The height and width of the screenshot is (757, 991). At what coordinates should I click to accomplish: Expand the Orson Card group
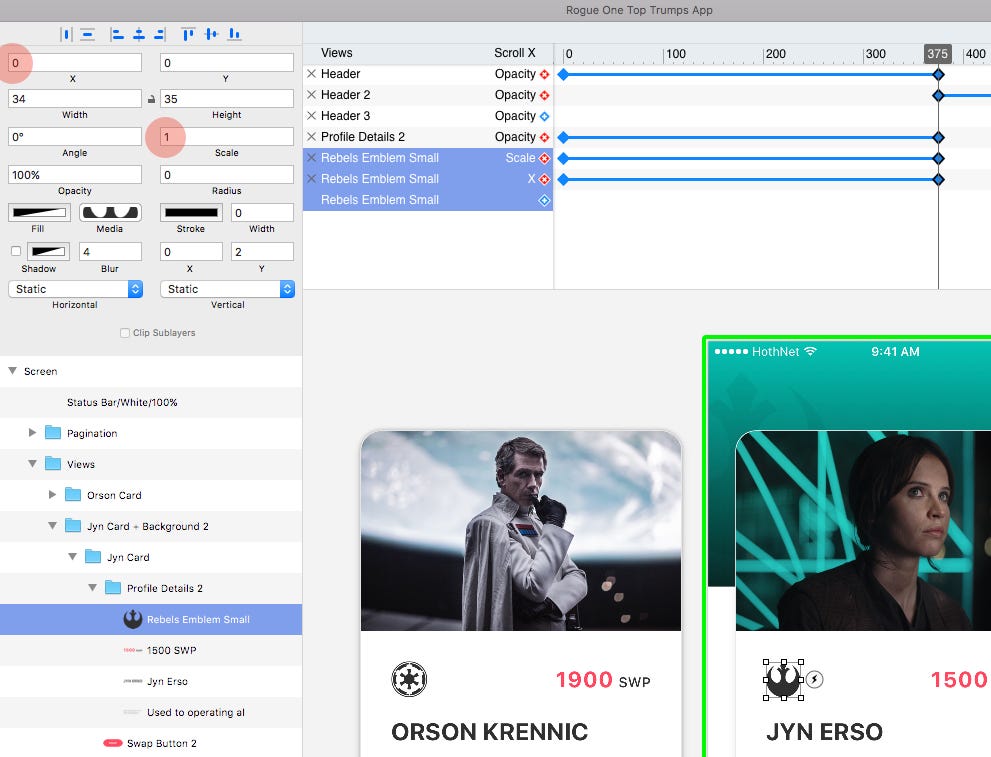coord(52,495)
